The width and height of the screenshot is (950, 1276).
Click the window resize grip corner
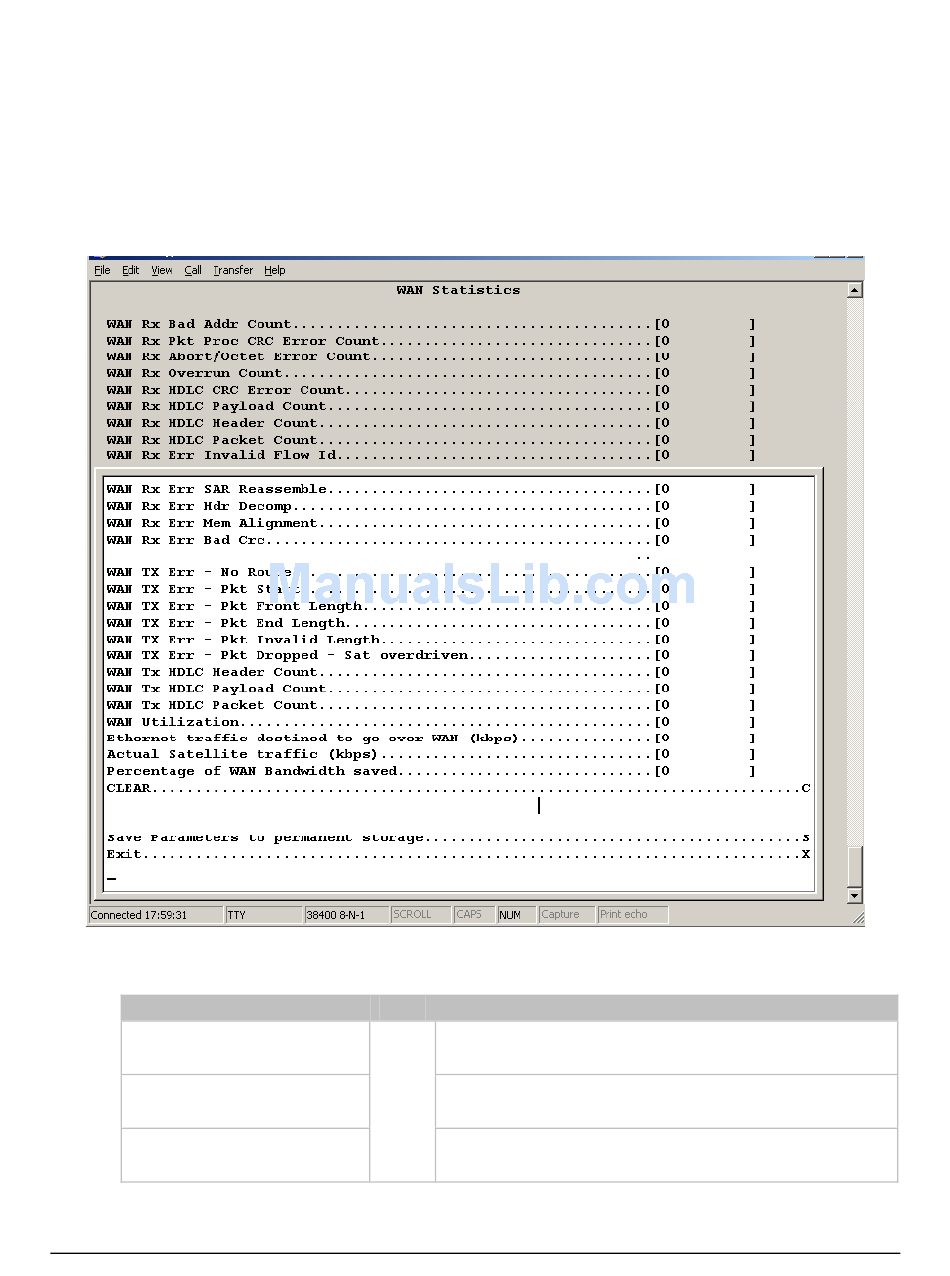pyautogui.click(x=856, y=917)
